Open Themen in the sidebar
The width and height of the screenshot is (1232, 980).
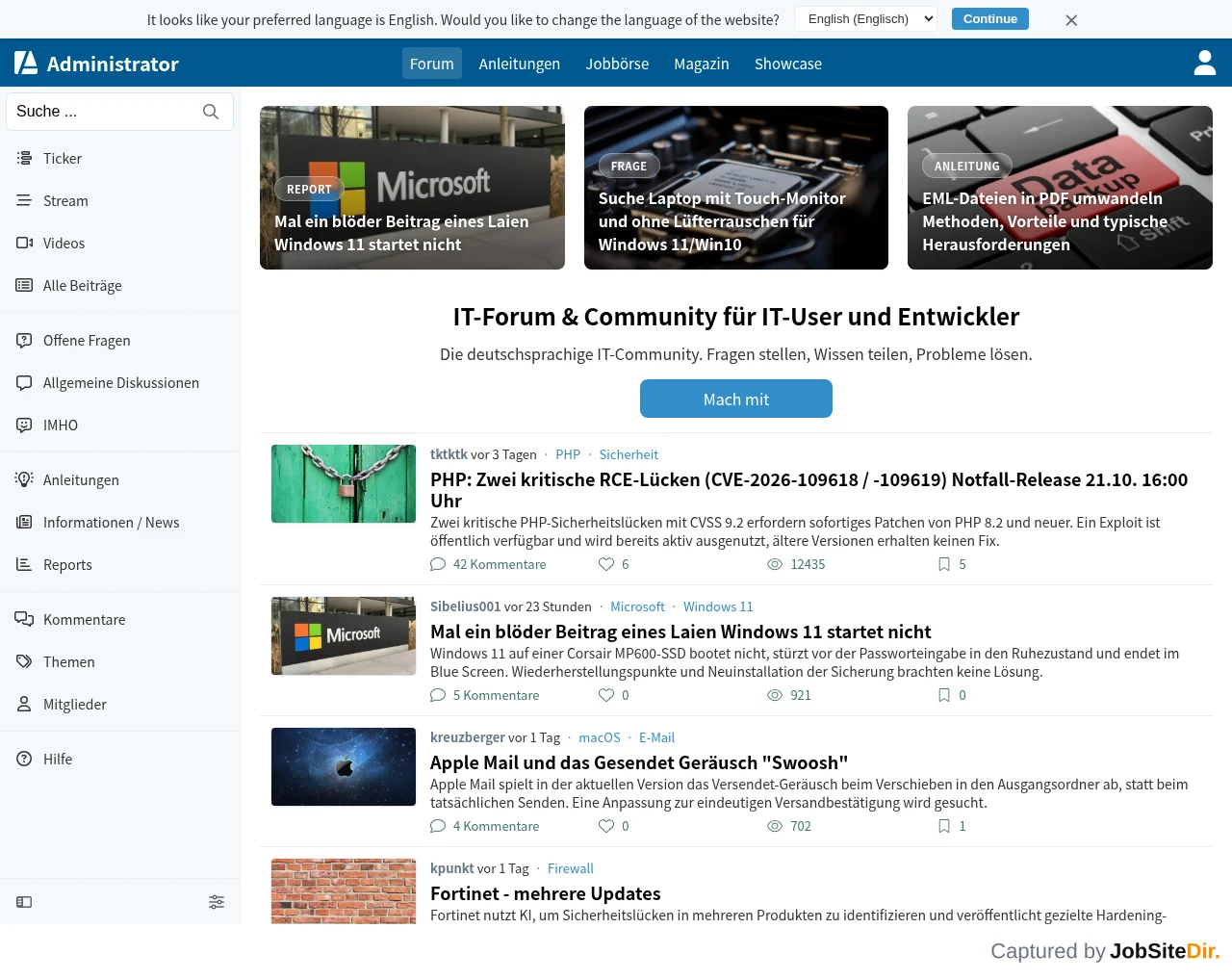(119, 661)
